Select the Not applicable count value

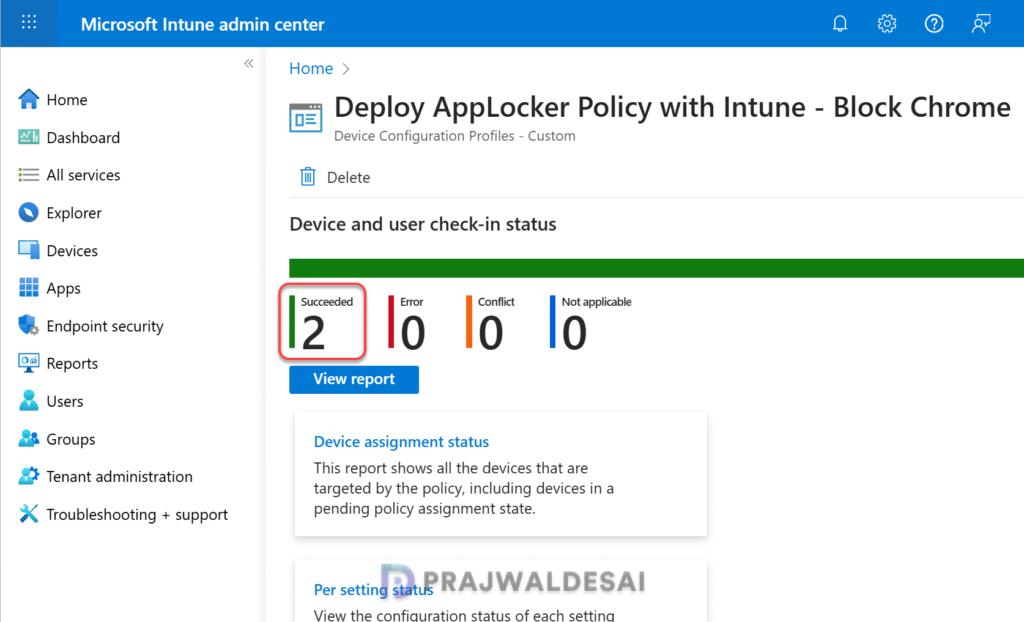pyautogui.click(x=574, y=333)
